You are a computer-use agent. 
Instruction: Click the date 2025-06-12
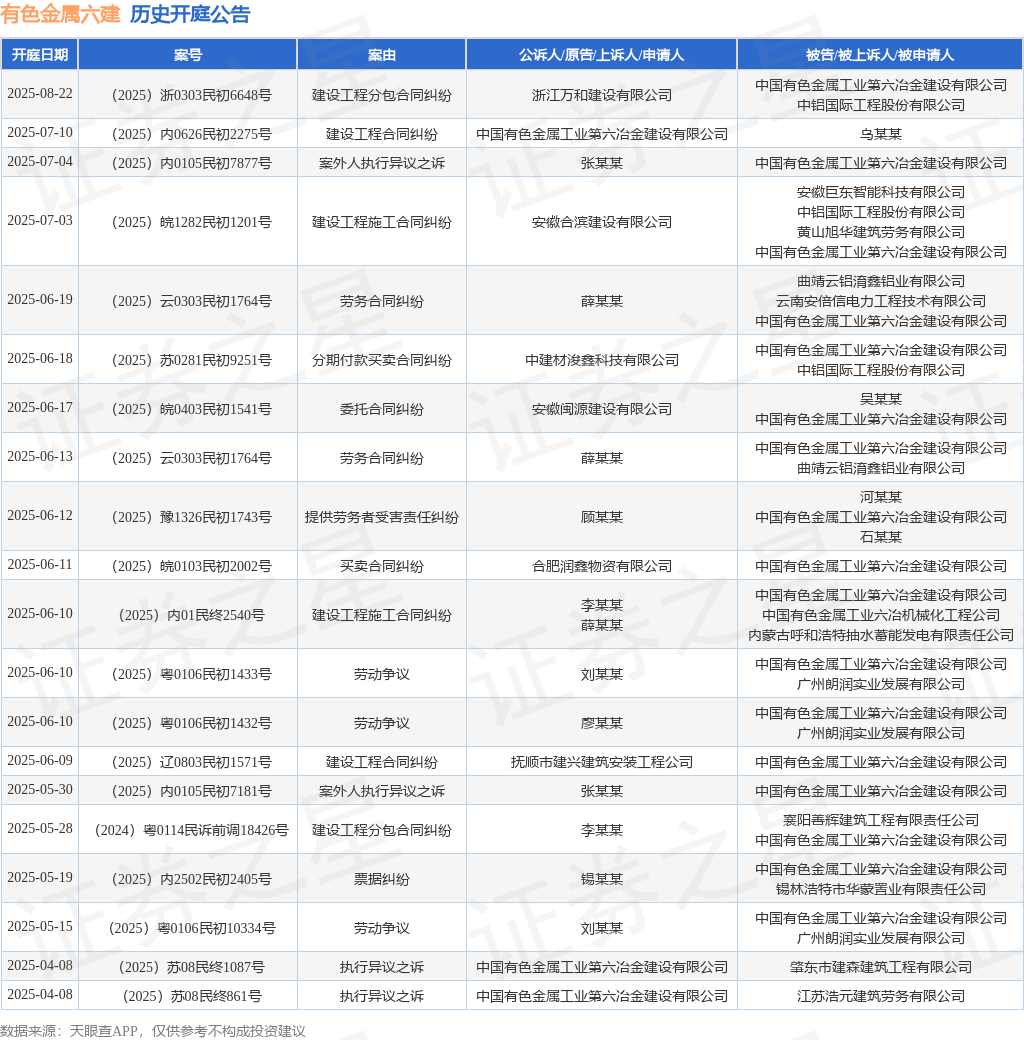click(40, 516)
